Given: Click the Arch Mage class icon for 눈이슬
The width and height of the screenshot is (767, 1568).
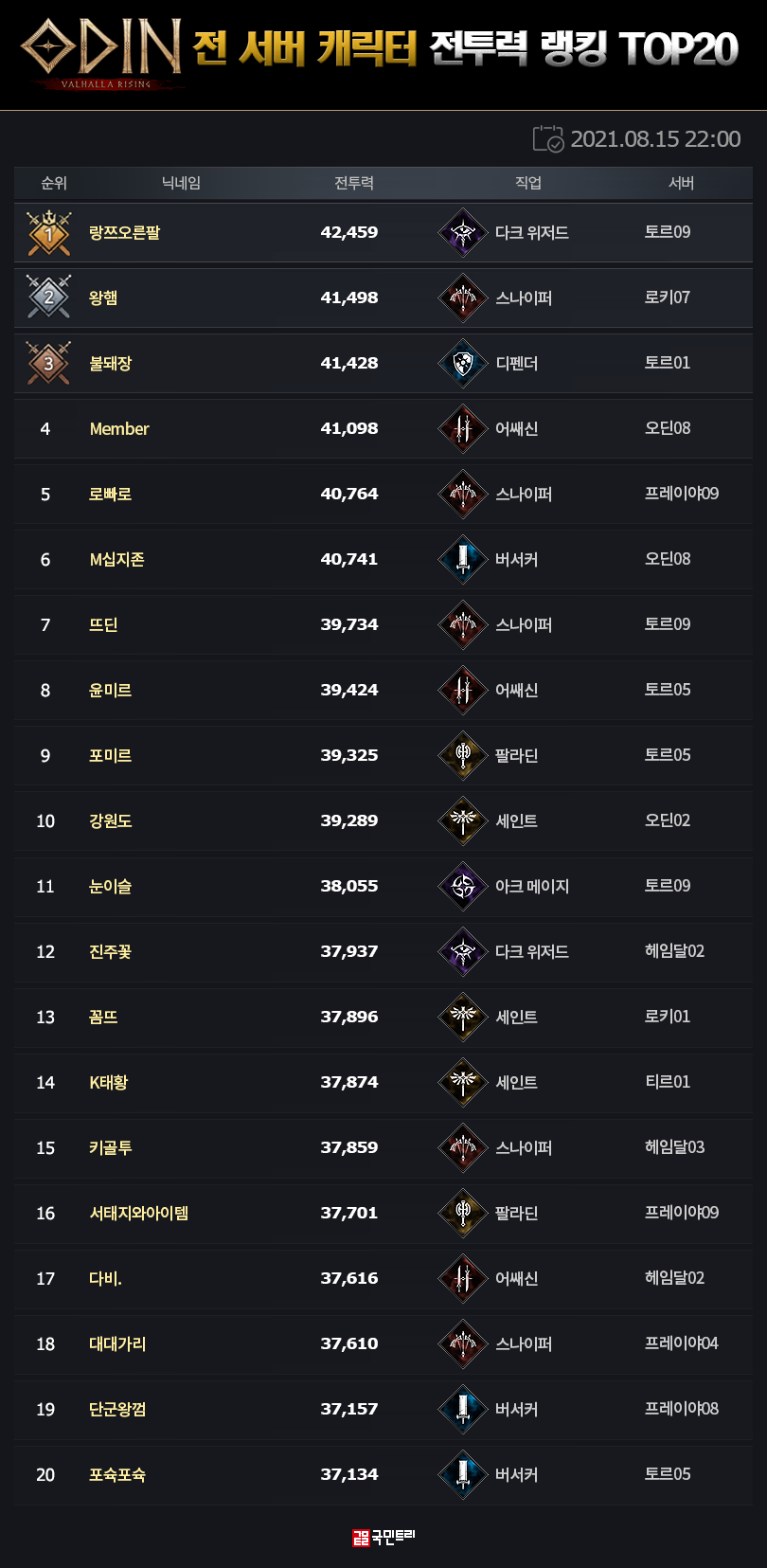Looking at the screenshot, I should coord(463,886).
